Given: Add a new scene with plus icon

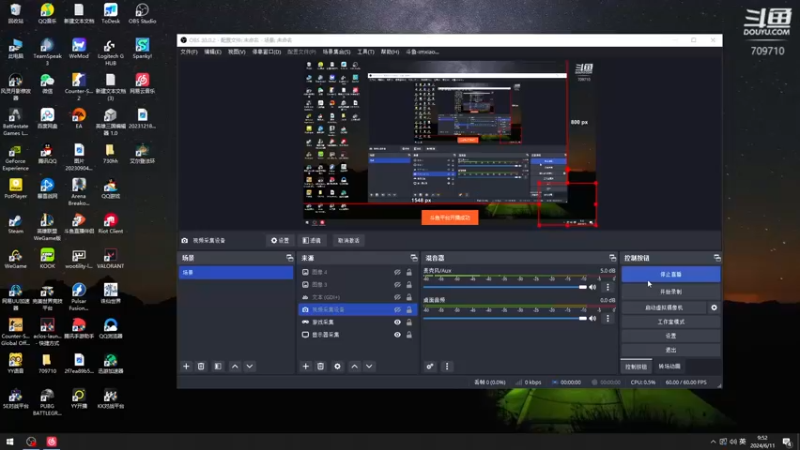Looking at the screenshot, I should point(186,366).
